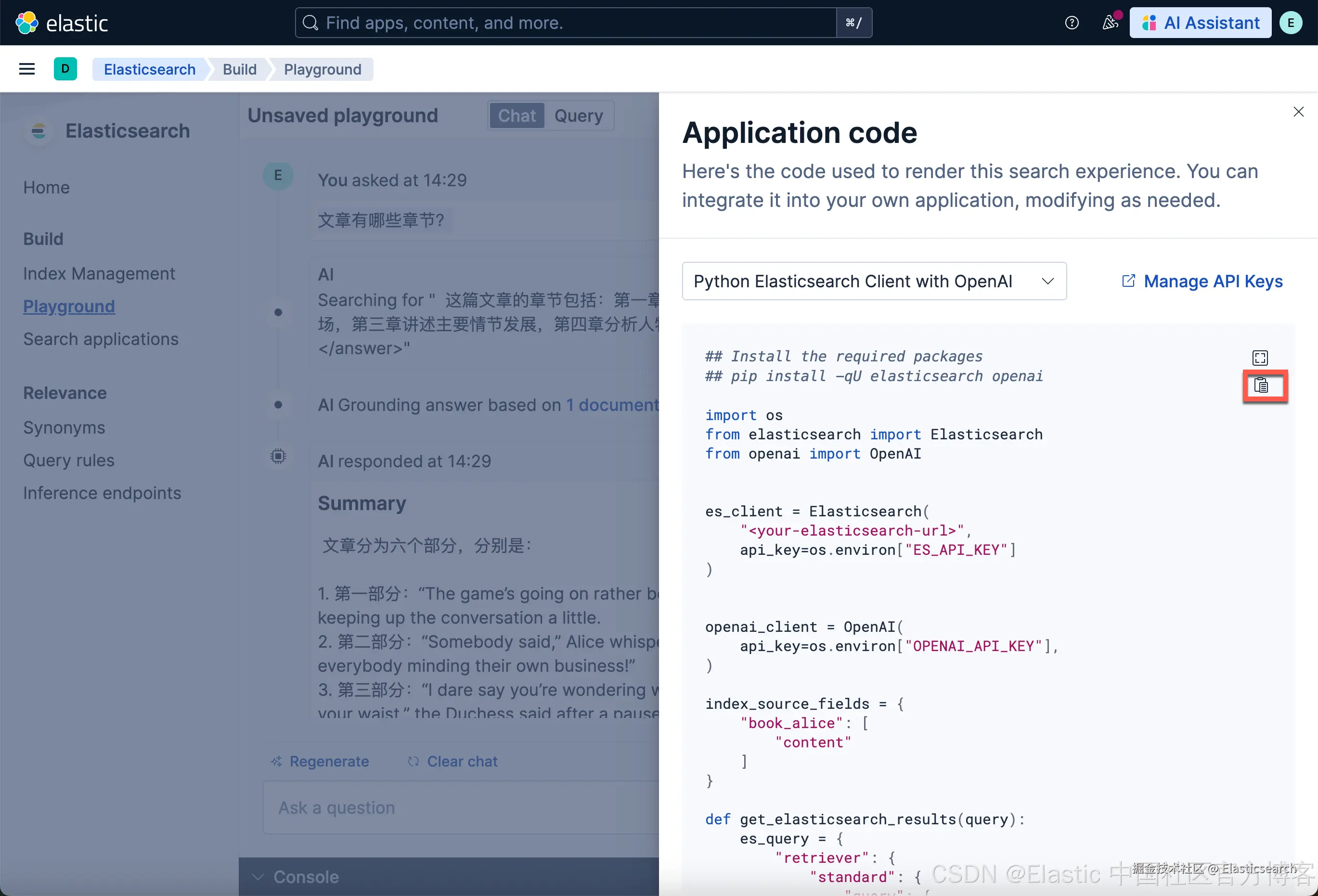Open Index Management in sidebar

tap(99, 274)
